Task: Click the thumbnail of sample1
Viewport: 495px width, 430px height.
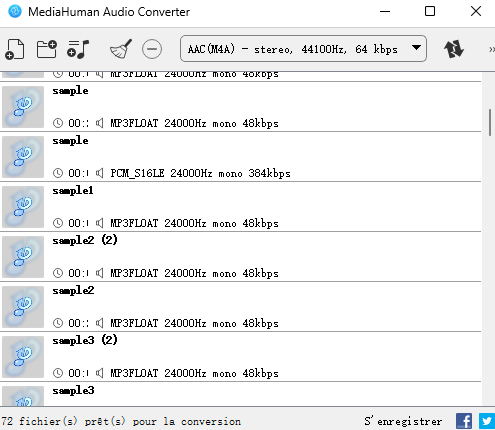Action: tap(23, 207)
